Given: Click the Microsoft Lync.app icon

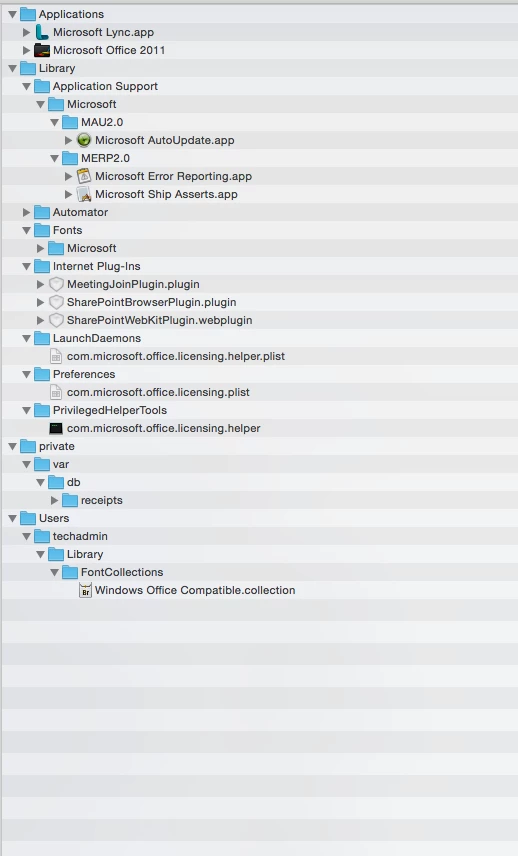Looking at the screenshot, I should pos(41,32).
